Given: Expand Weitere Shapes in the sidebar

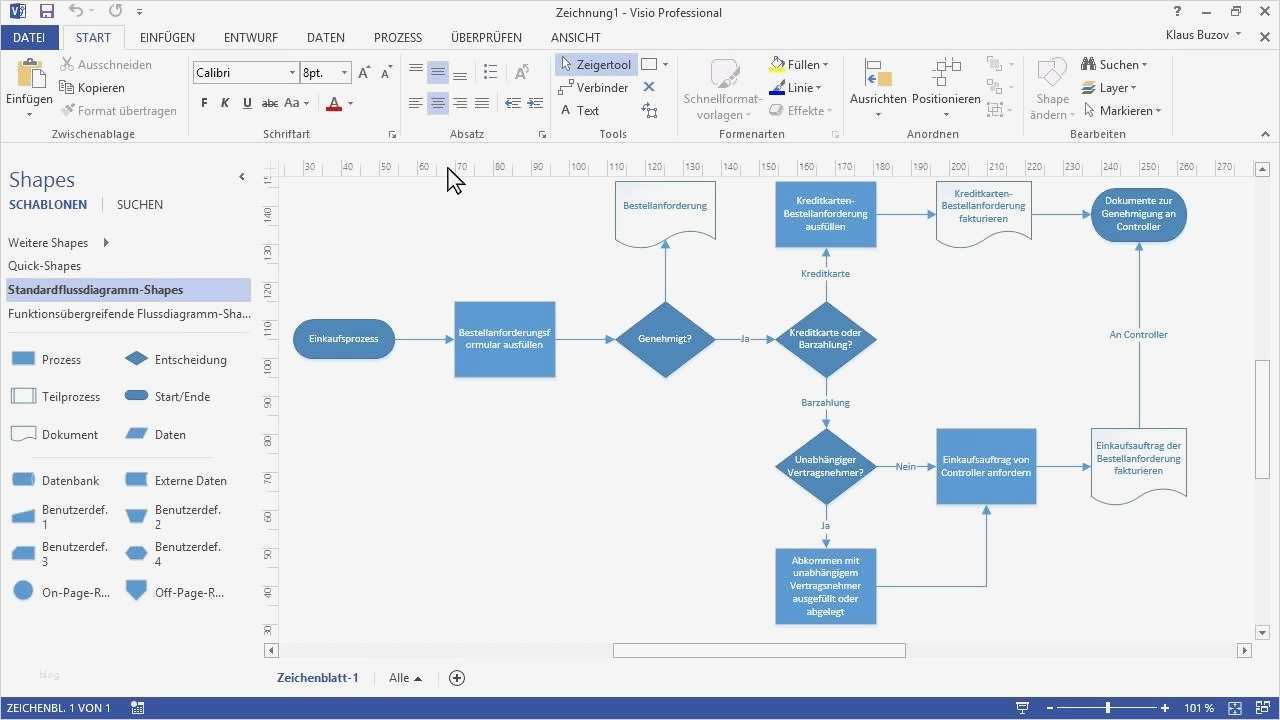Looking at the screenshot, I should coord(48,242).
